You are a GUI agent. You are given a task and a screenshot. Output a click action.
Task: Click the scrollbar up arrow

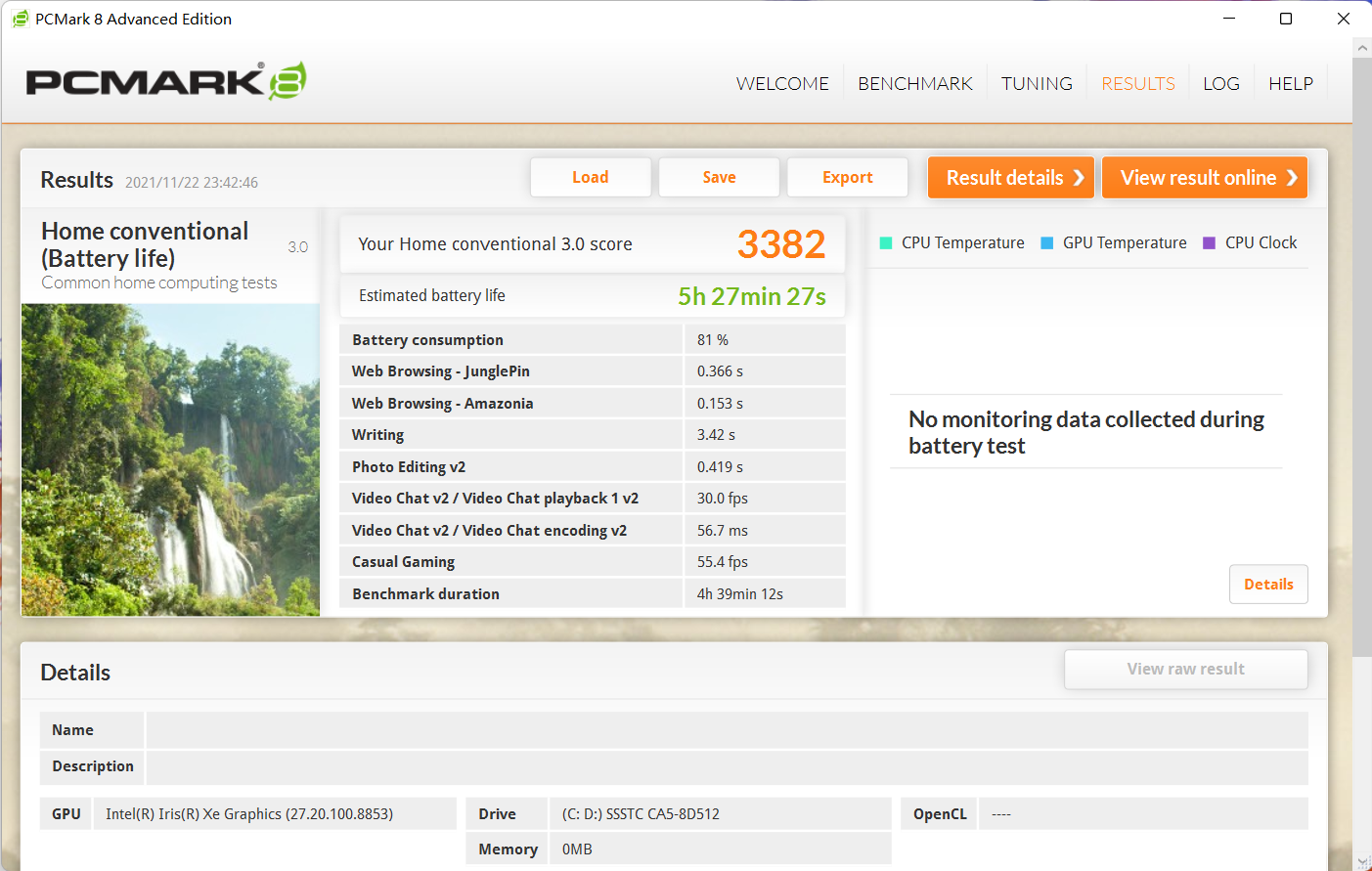click(x=1361, y=47)
